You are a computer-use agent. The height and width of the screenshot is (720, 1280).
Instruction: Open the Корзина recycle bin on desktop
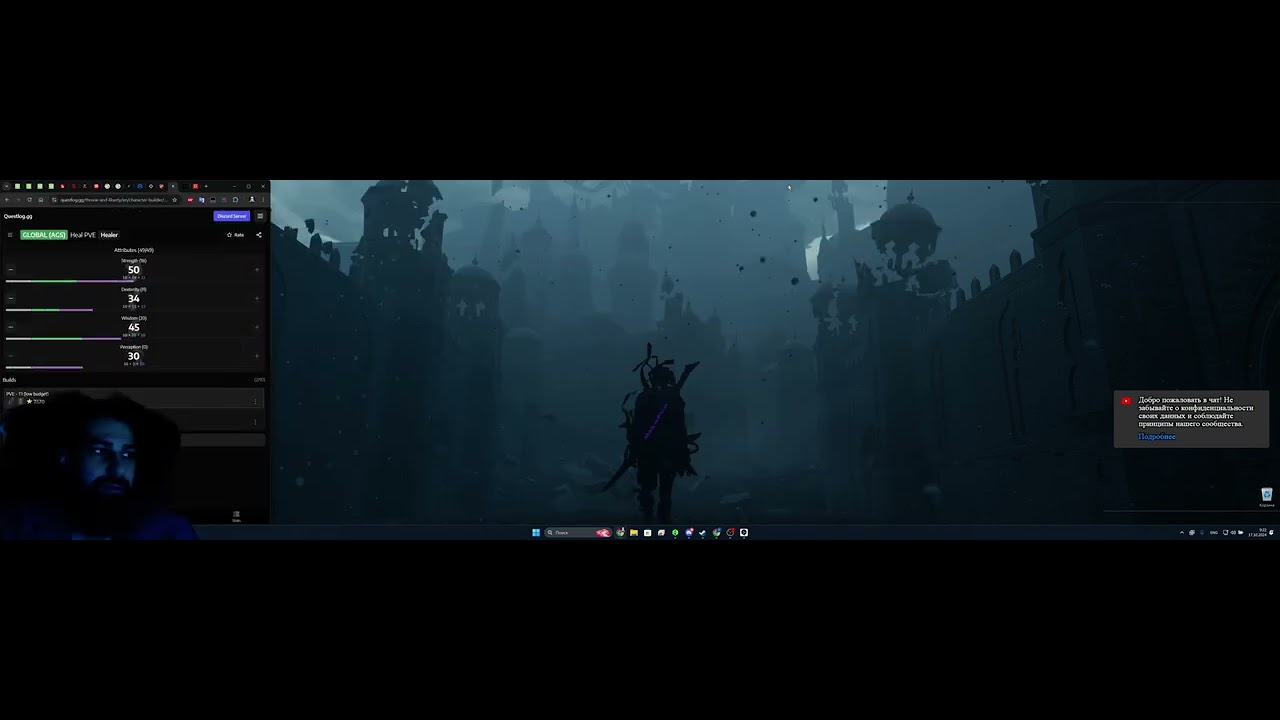click(1267, 496)
